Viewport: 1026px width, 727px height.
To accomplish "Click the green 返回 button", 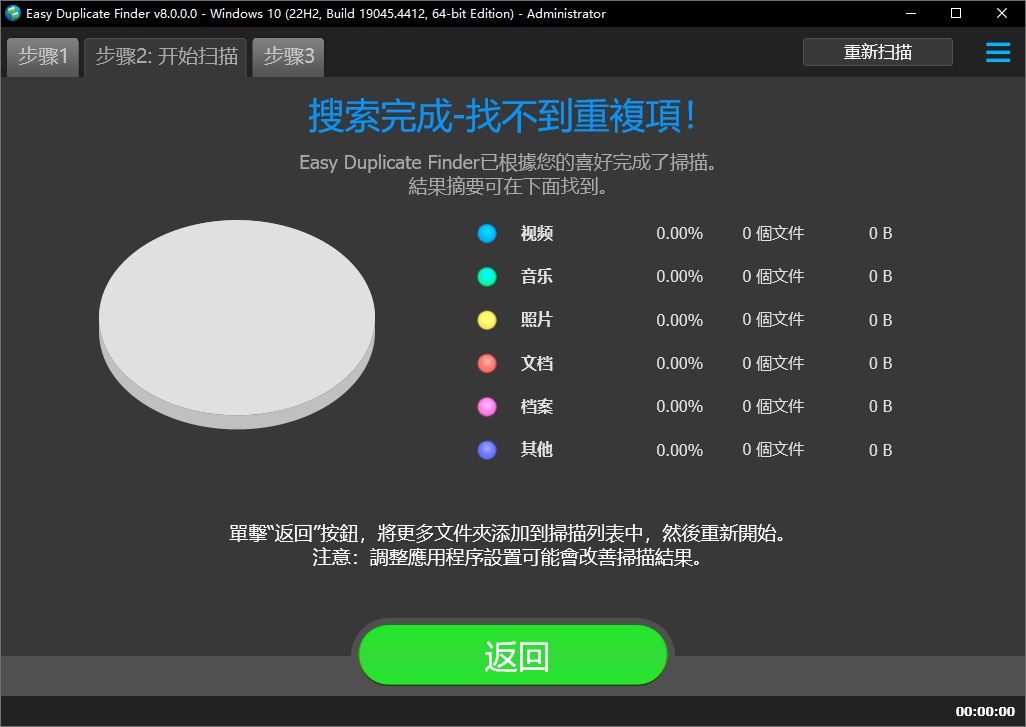I will pyautogui.click(x=513, y=655).
